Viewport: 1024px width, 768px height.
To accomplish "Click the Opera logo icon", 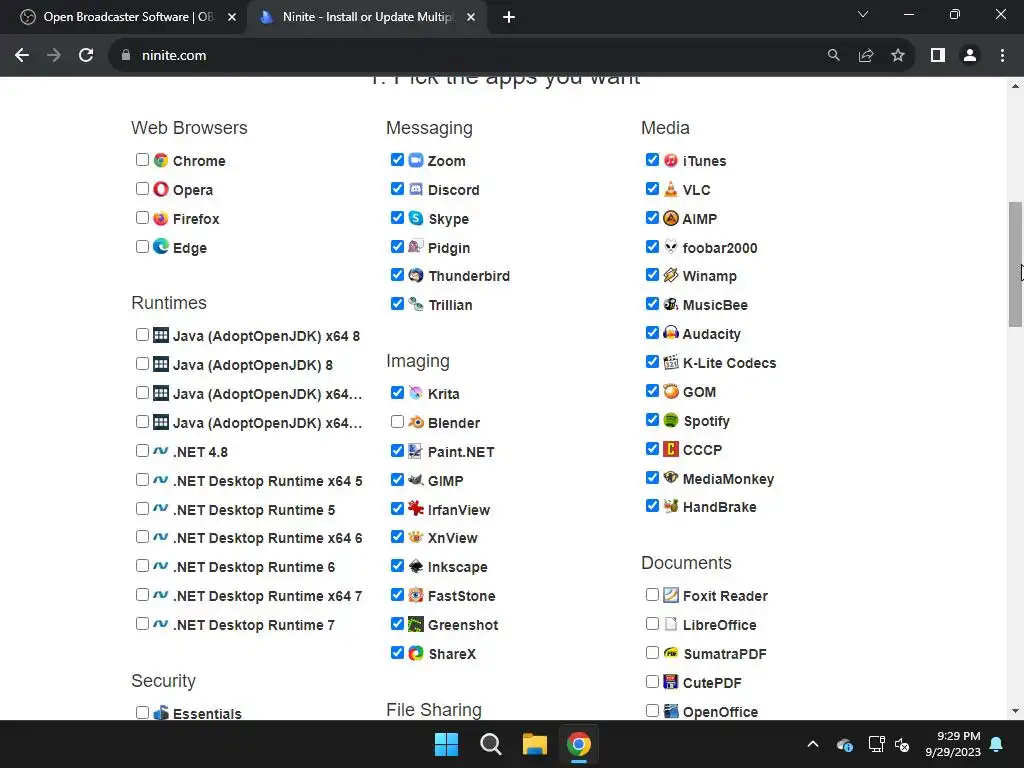I will [x=161, y=189].
